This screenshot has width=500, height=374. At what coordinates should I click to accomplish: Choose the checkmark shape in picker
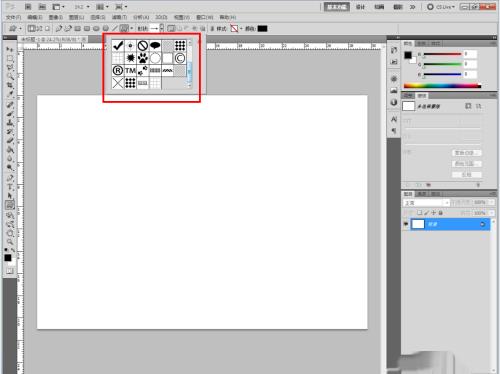pos(118,46)
